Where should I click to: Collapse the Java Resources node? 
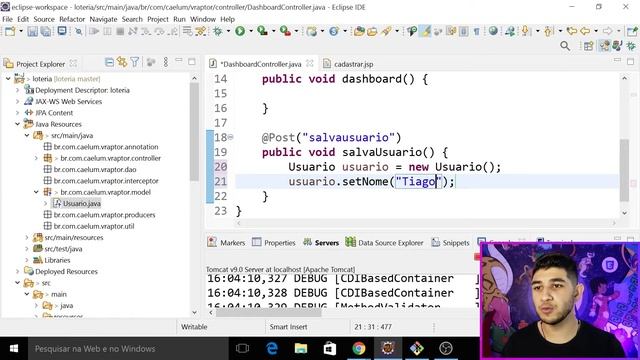pyautogui.click(x=18, y=124)
